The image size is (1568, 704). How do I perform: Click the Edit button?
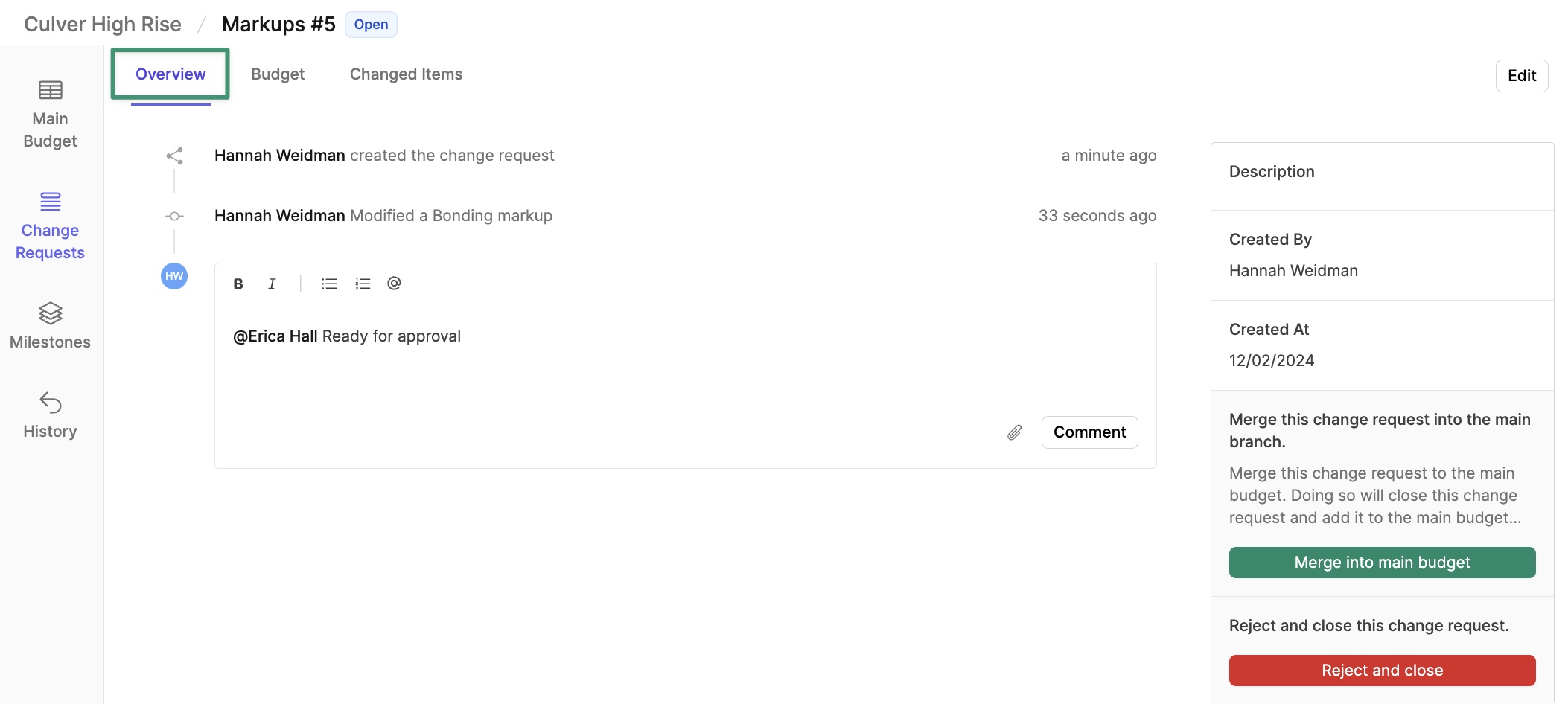pos(1522,76)
